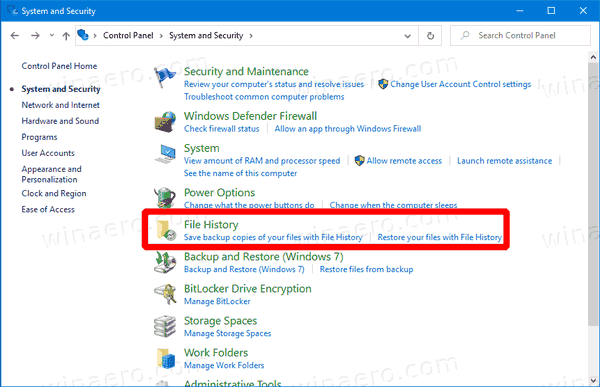Open User Accounts in the sidebar
The image size is (600, 387).
[x=48, y=153]
